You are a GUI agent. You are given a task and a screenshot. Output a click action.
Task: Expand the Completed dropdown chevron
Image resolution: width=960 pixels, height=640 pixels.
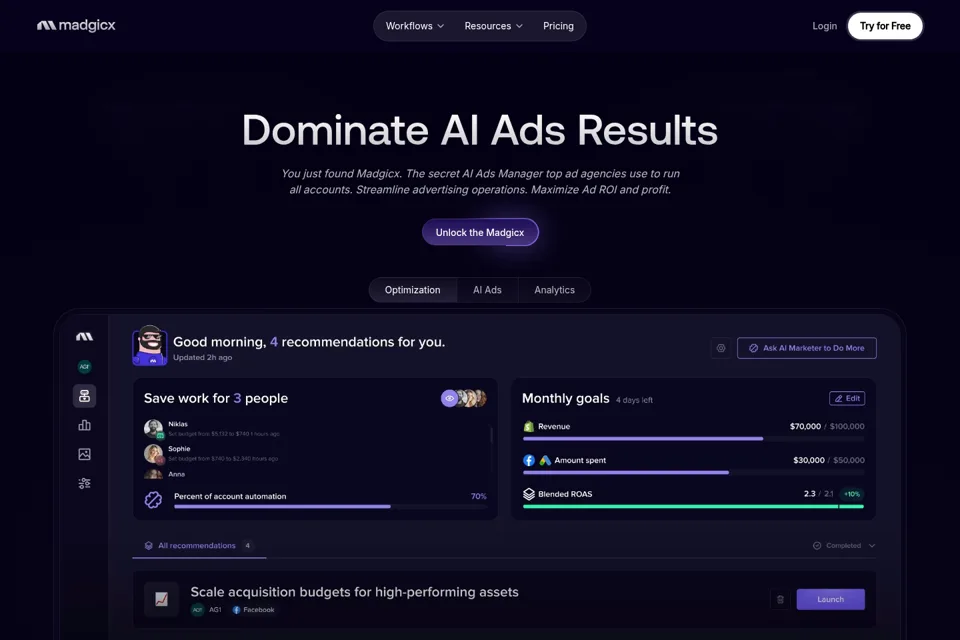tap(872, 546)
